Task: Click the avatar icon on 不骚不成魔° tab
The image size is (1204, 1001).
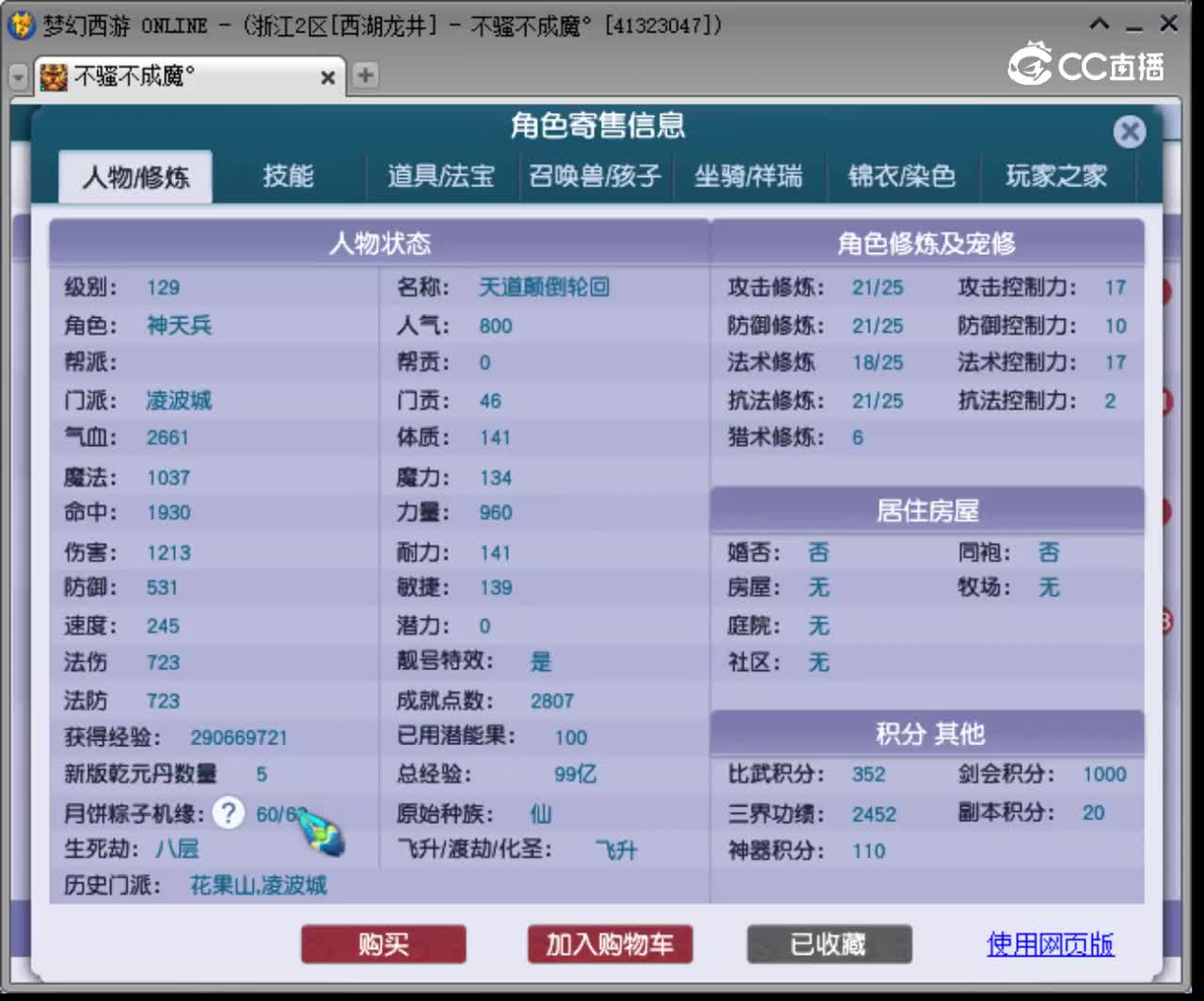Action: coord(55,77)
